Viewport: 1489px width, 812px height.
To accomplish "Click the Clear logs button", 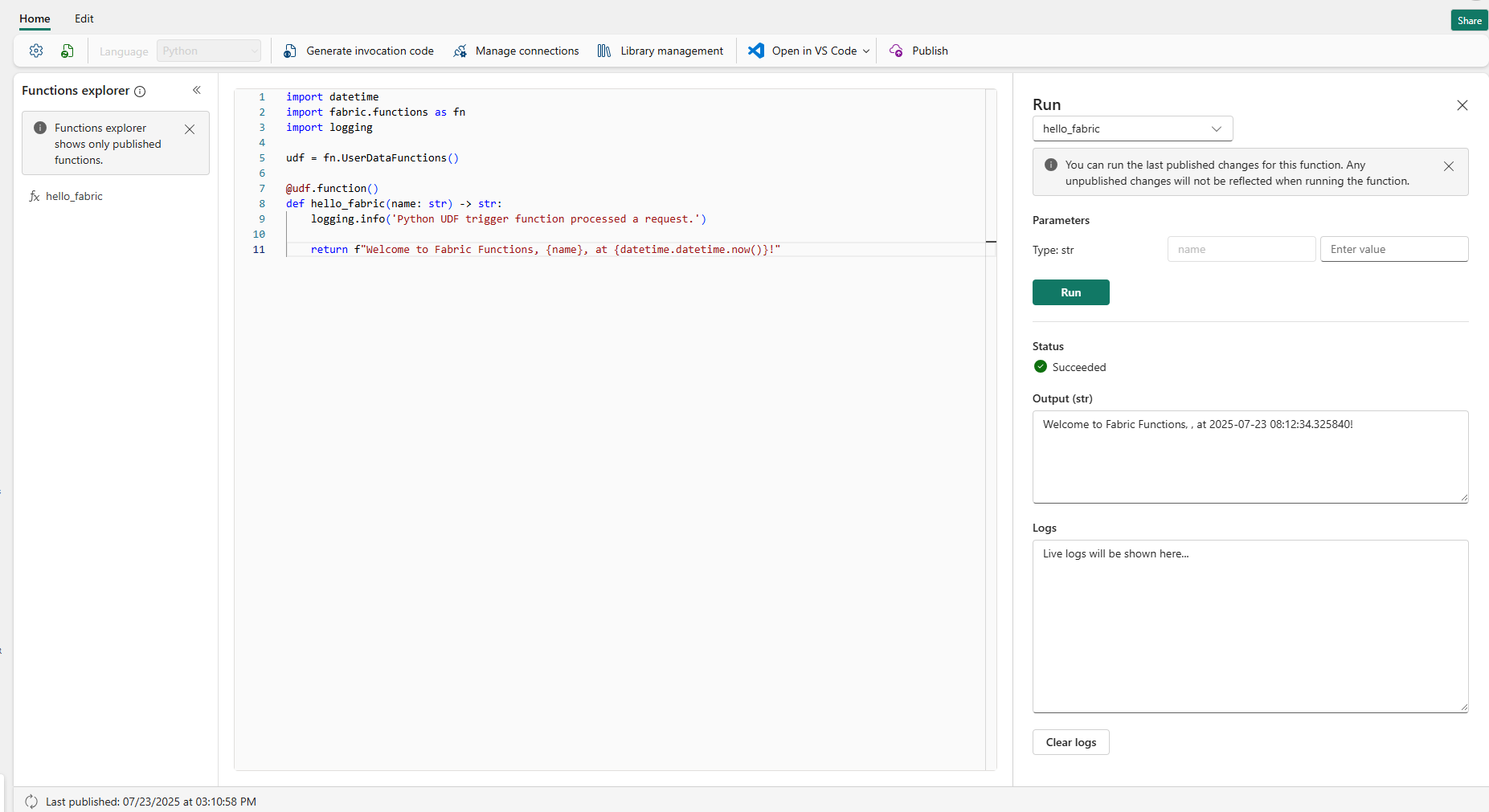I will click(x=1070, y=742).
